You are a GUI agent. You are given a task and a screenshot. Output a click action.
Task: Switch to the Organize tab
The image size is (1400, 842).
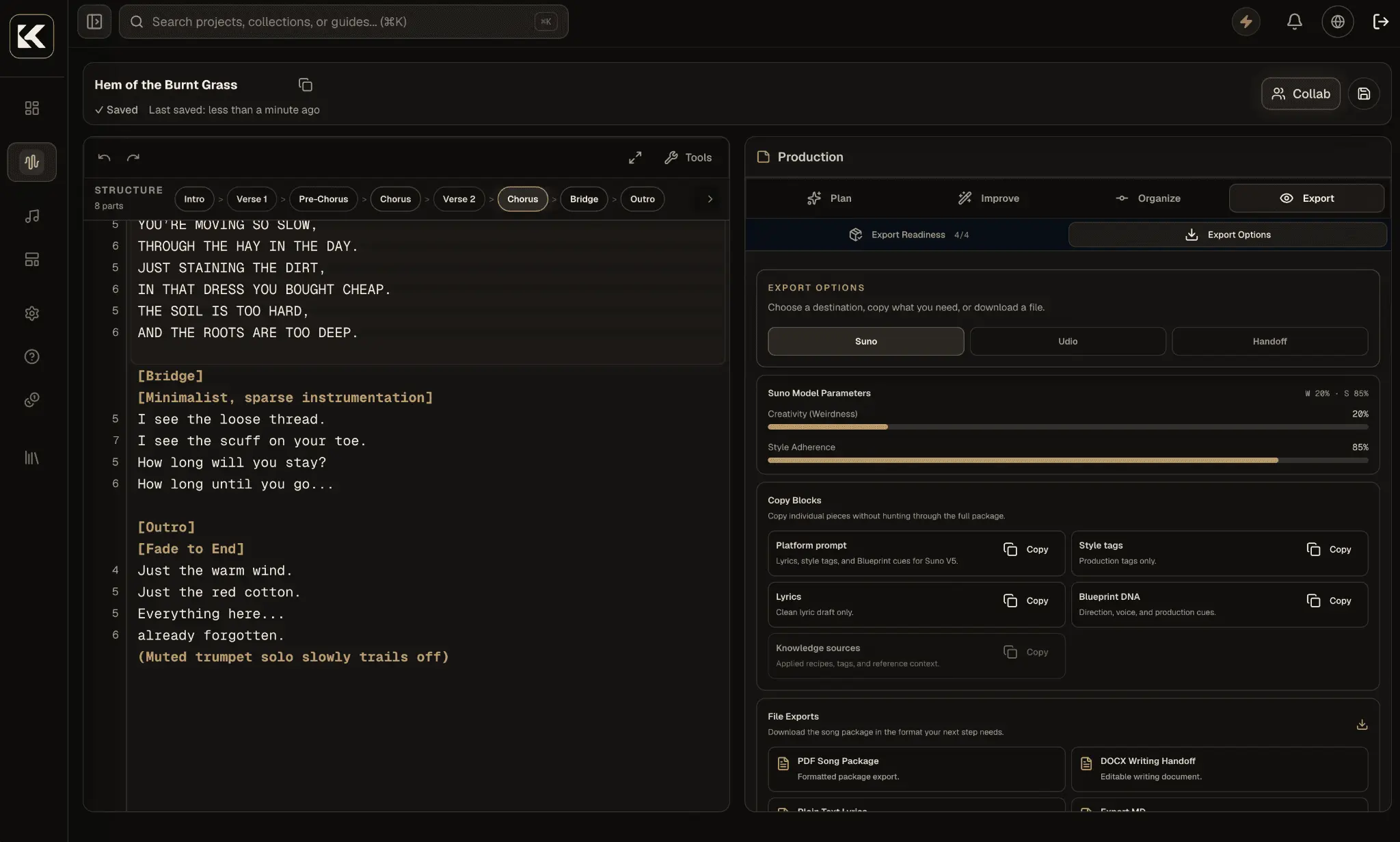click(x=1148, y=198)
